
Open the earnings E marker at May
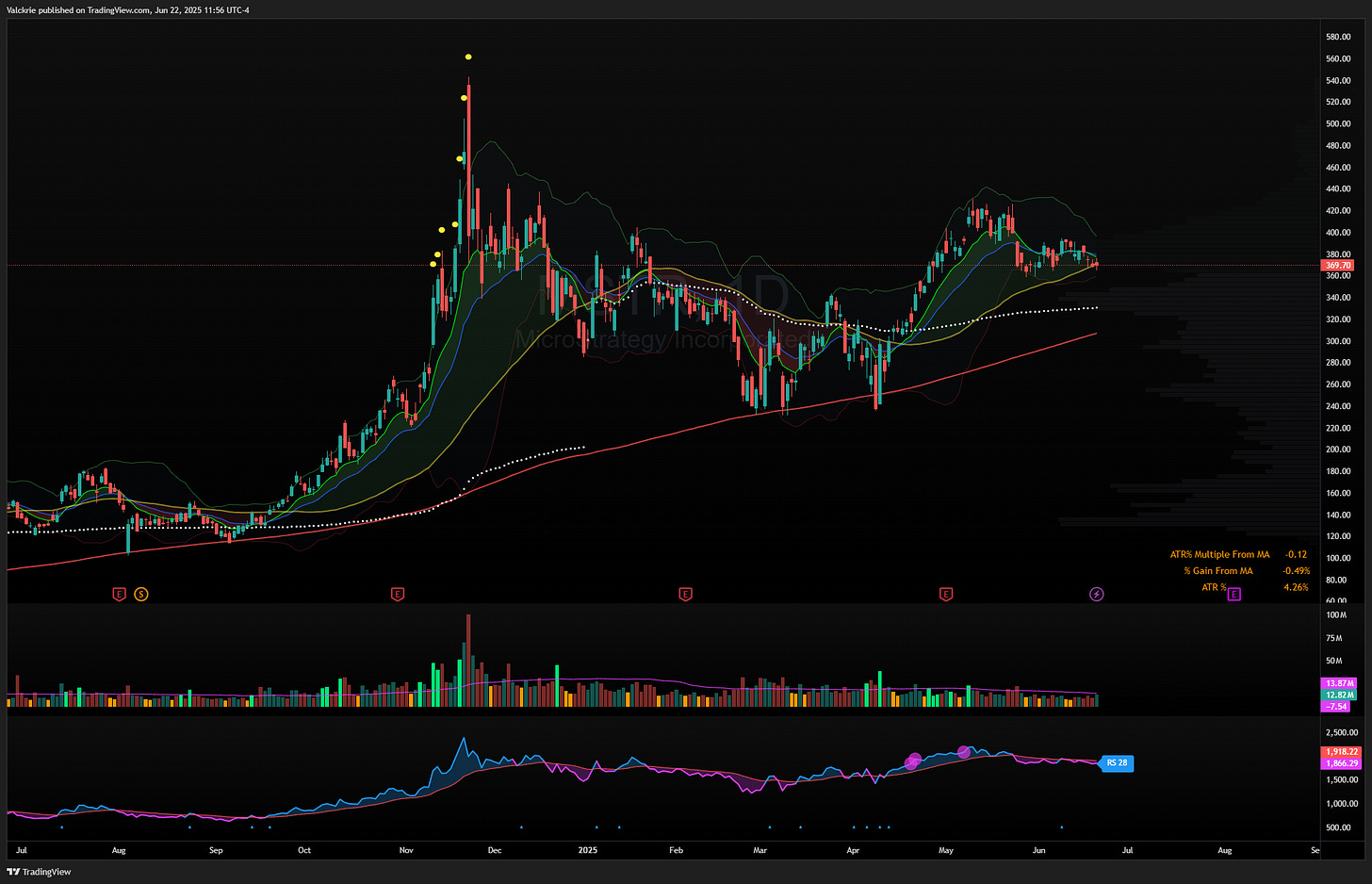pos(946,594)
